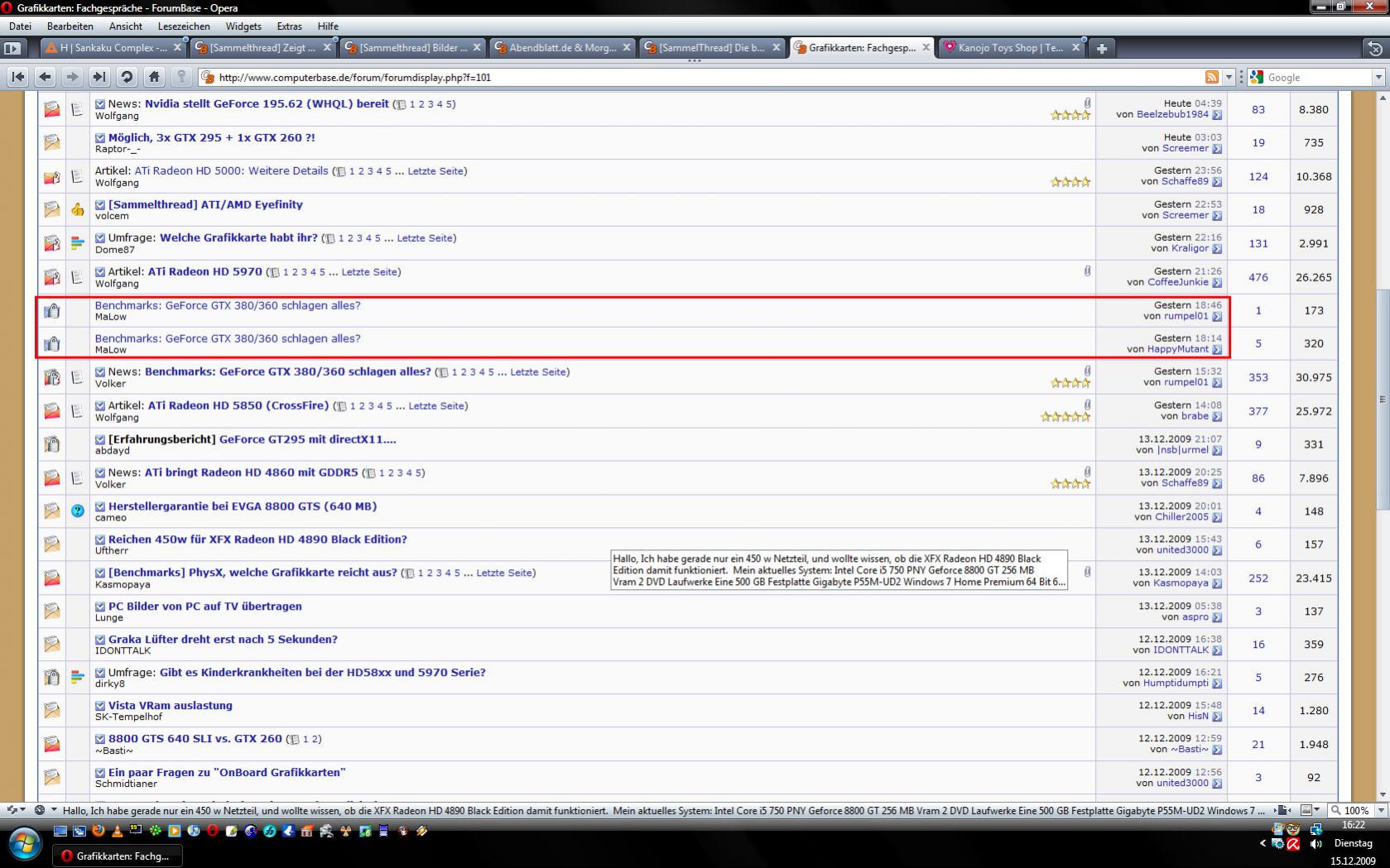This screenshot has height=868, width=1390.
Task: Toggle checkbox beside Herstellergarantie bei EVGA thread
Action: [x=100, y=506]
